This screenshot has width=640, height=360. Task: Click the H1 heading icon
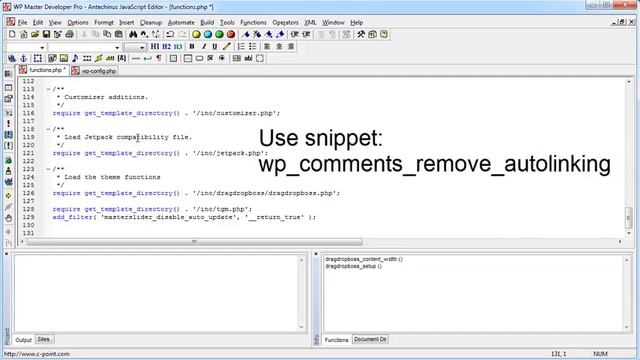155,47
